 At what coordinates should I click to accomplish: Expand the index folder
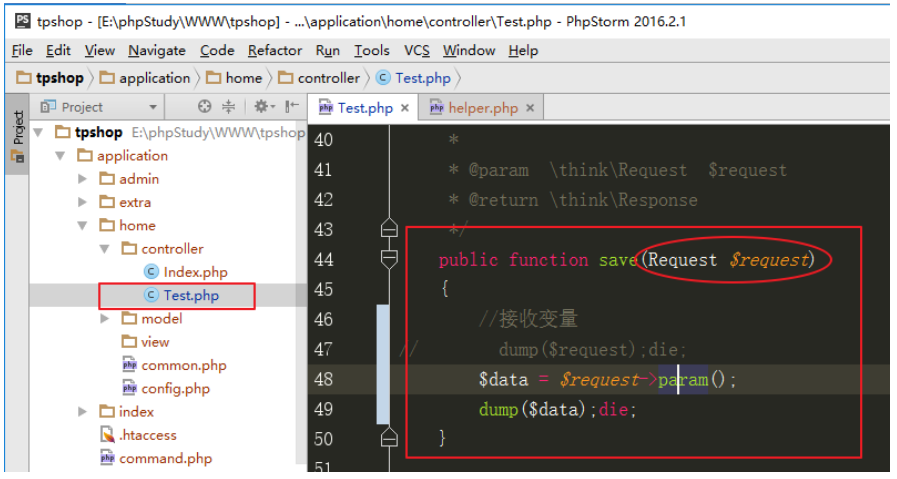[82, 411]
